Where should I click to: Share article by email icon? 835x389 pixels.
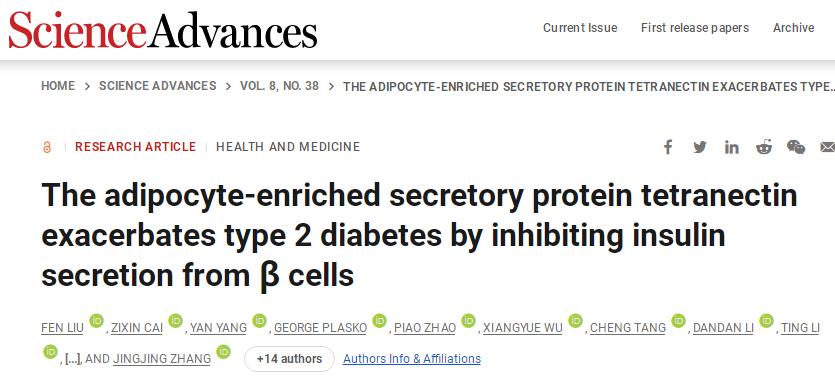(828, 147)
